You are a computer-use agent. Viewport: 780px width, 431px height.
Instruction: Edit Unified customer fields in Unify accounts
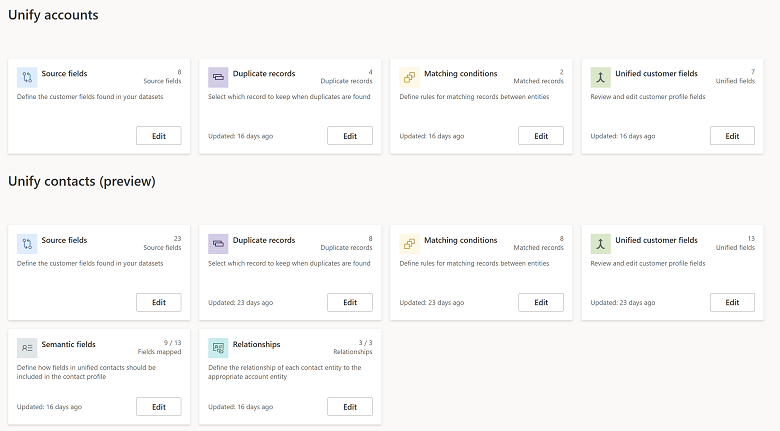[x=732, y=136]
